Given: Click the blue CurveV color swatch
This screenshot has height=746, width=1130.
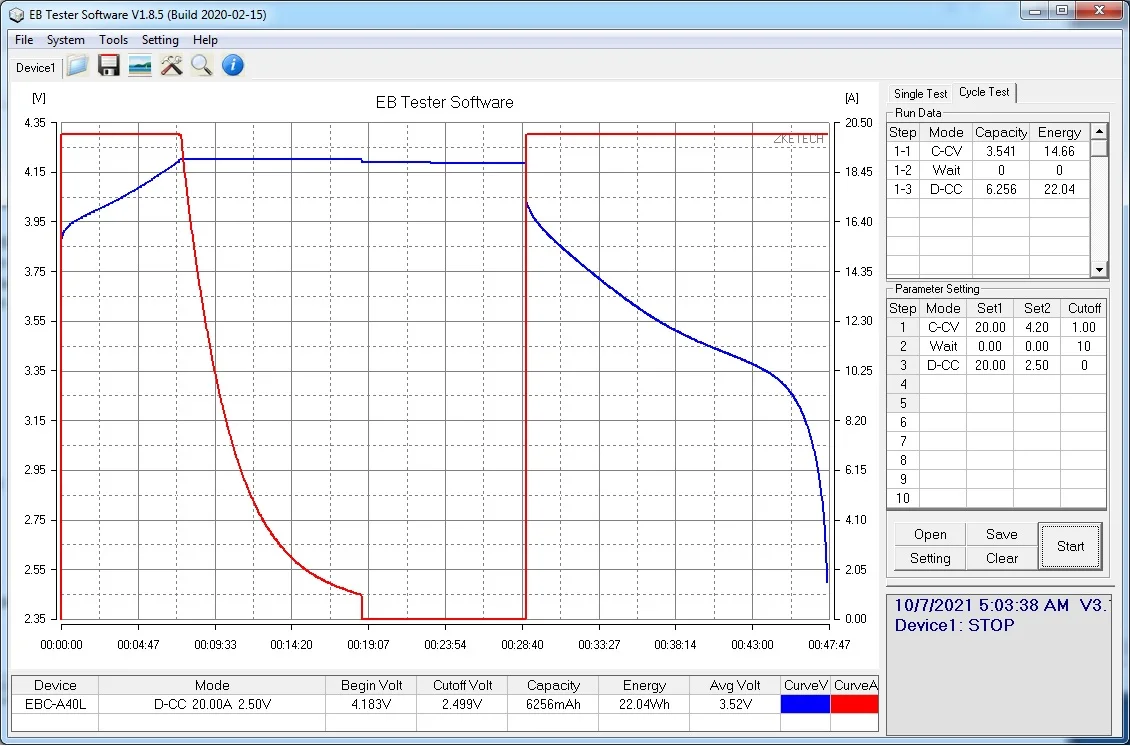Looking at the screenshot, I should [x=805, y=704].
